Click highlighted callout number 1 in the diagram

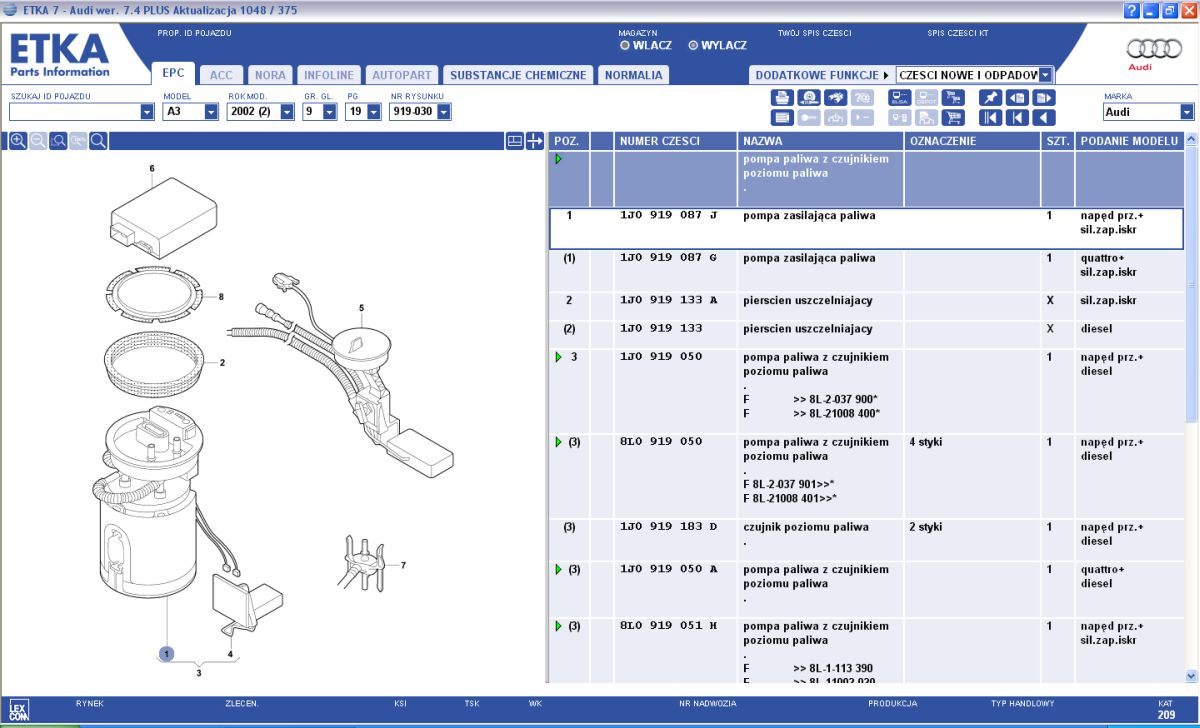coord(167,654)
